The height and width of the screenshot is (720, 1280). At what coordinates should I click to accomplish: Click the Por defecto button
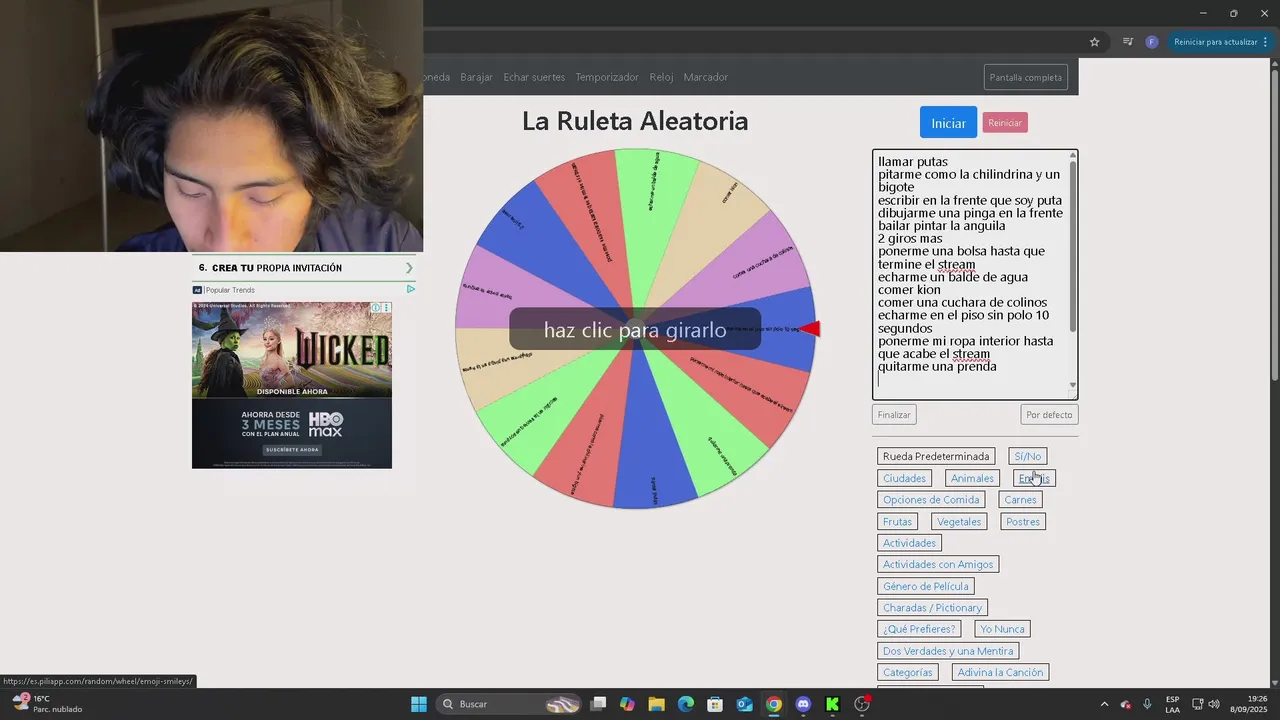pos(1049,414)
